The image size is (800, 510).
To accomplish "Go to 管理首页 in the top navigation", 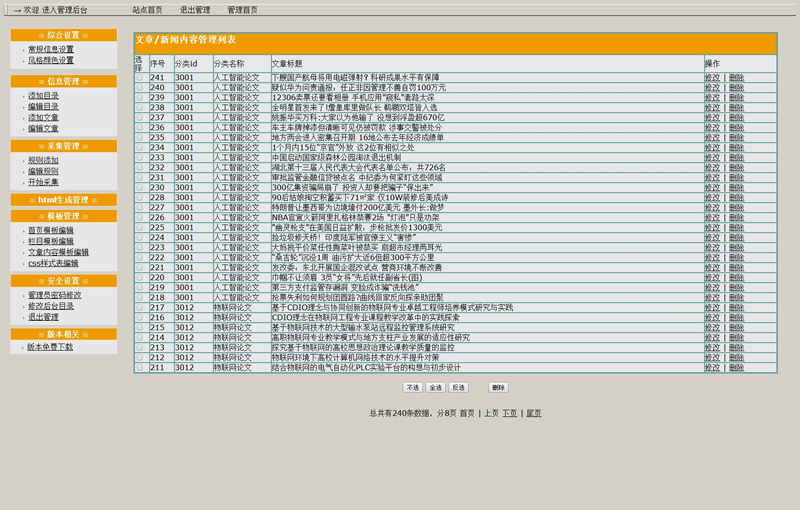I will pos(242,9).
